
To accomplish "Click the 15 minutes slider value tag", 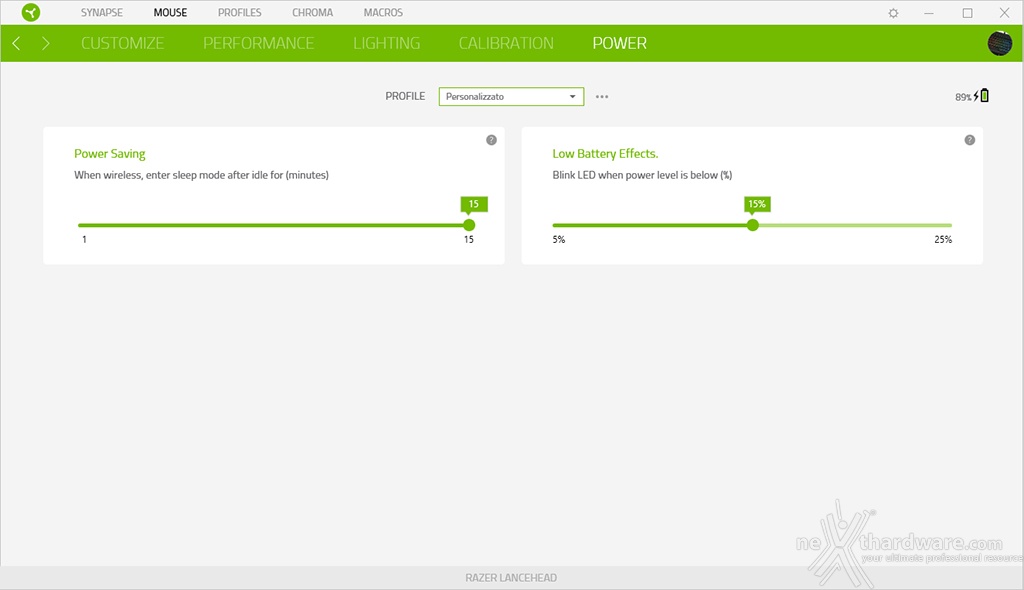I will tap(473, 205).
